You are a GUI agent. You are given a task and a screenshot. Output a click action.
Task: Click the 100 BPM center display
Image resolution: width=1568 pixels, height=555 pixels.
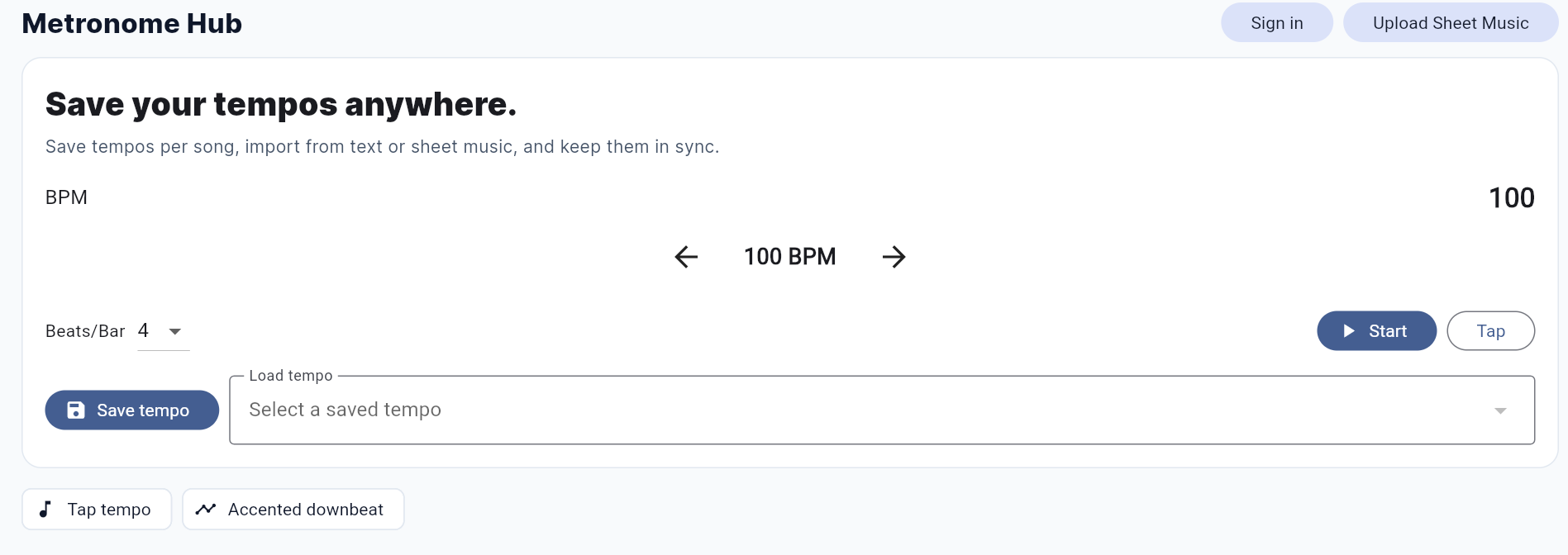click(x=789, y=257)
